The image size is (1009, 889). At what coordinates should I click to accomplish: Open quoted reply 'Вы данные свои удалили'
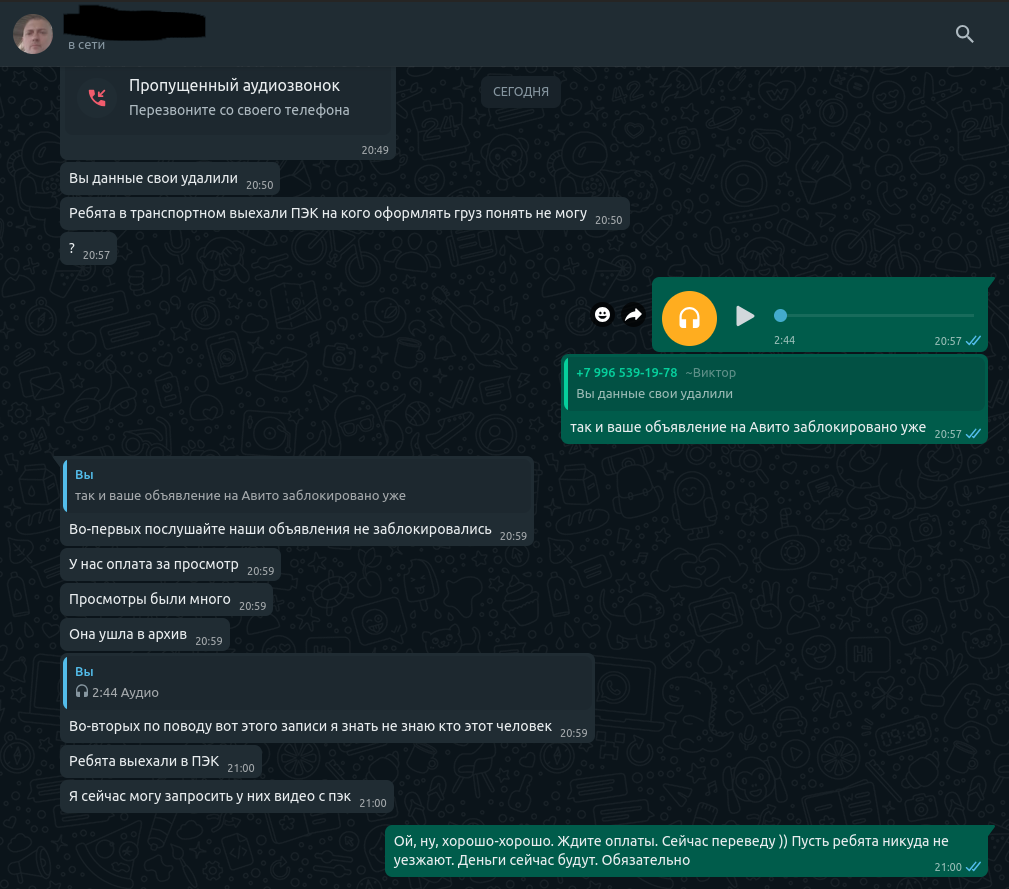click(x=775, y=383)
